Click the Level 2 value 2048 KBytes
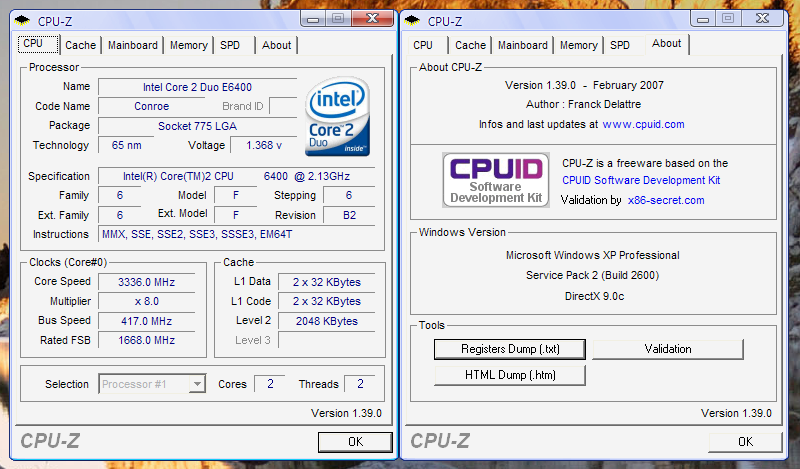 click(x=327, y=321)
